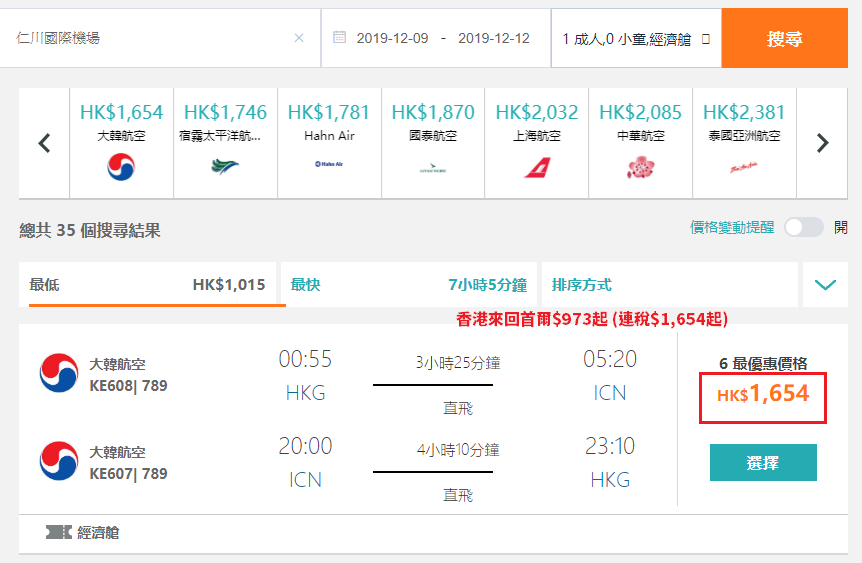Click the Korean Air logo for KE608
The height and width of the screenshot is (563, 862).
point(59,373)
